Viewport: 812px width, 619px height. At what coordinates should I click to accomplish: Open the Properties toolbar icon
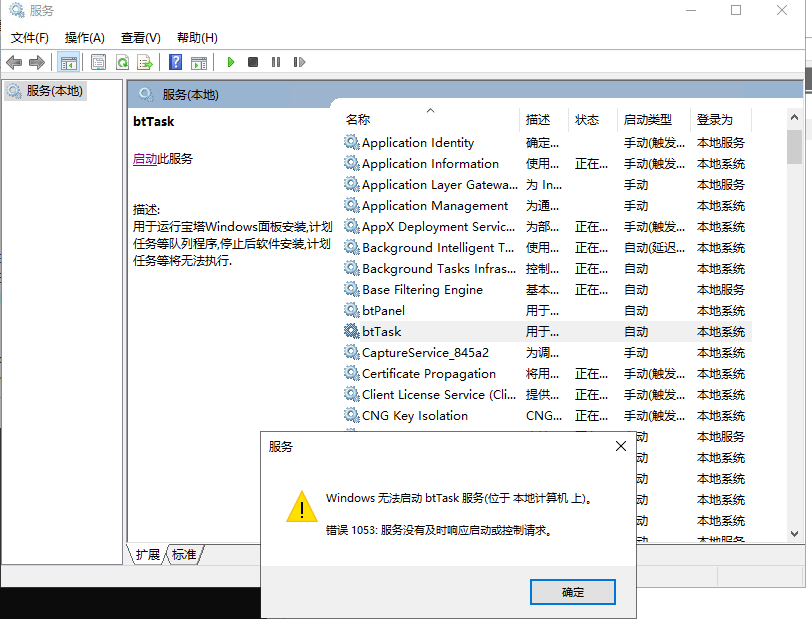98,63
